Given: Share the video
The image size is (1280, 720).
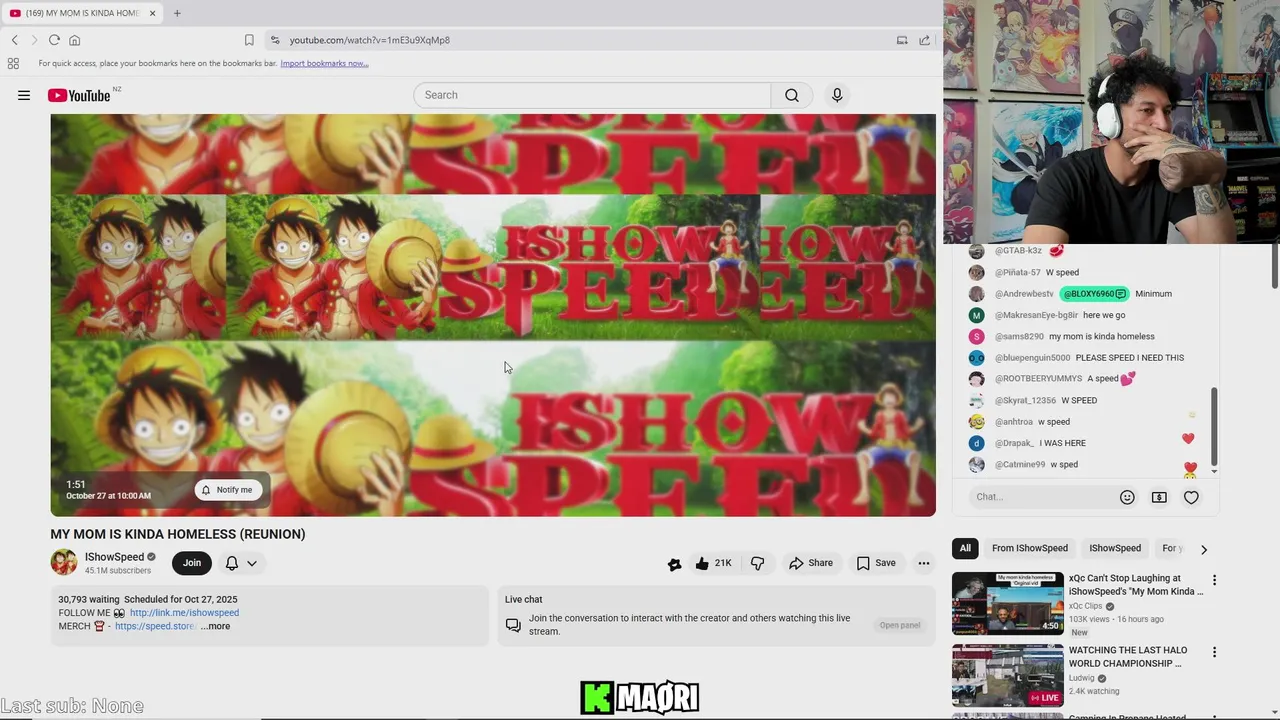Looking at the screenshot, I should coord(811,563).
